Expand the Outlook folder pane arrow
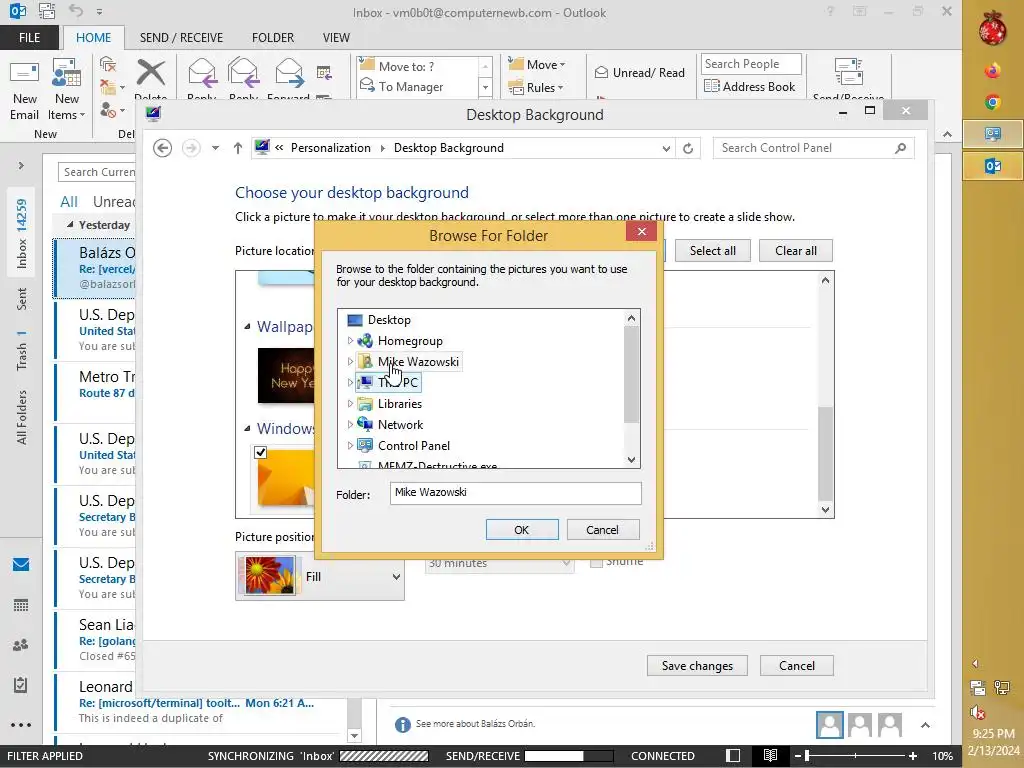The width and height of the screenshot is (1024, 768). coord(21,166)
